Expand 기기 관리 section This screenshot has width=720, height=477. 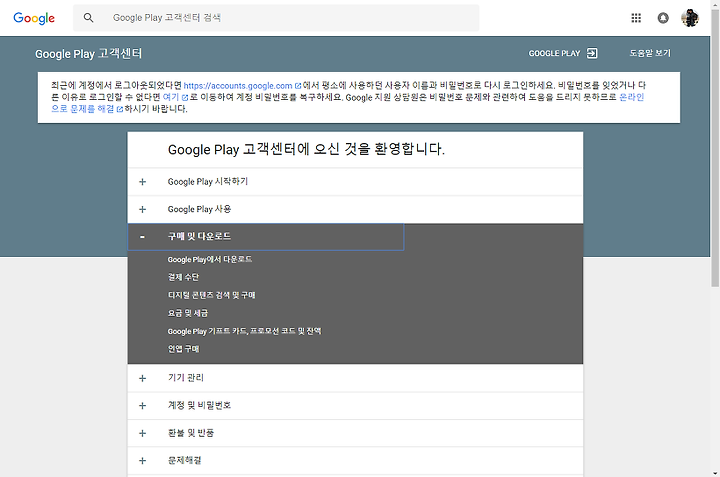pos(355,378)
